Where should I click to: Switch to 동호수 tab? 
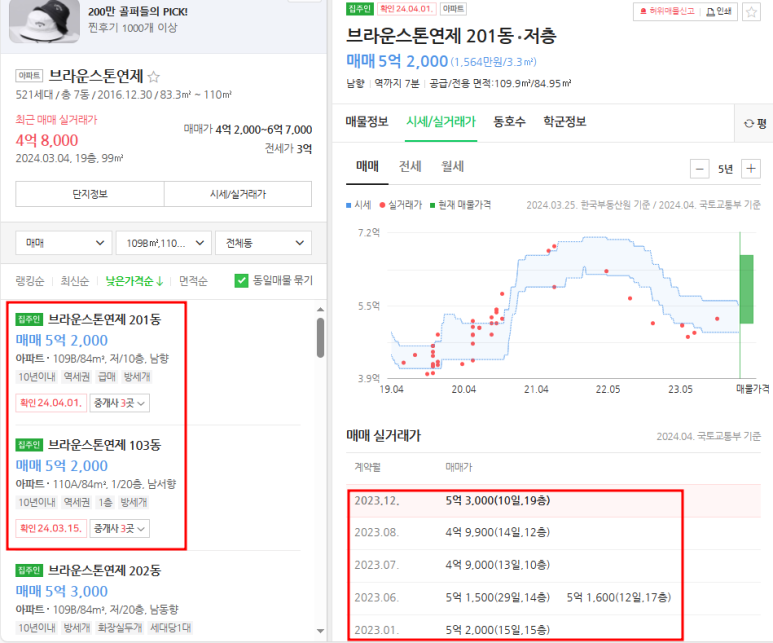coord(509,122)
